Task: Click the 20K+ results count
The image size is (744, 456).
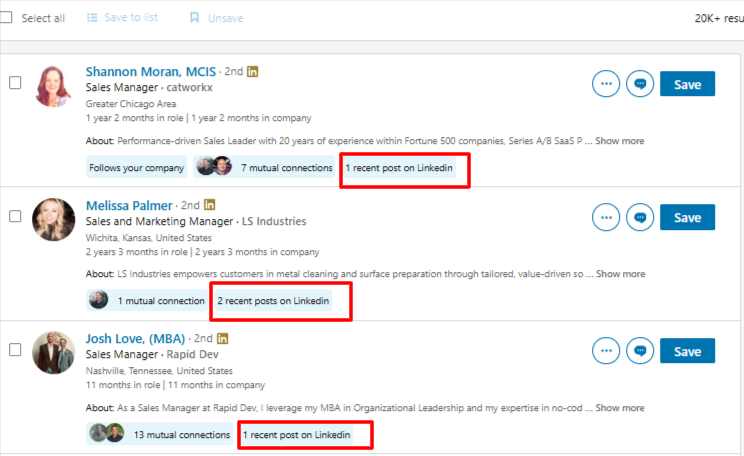Action: tap(719, 18)
